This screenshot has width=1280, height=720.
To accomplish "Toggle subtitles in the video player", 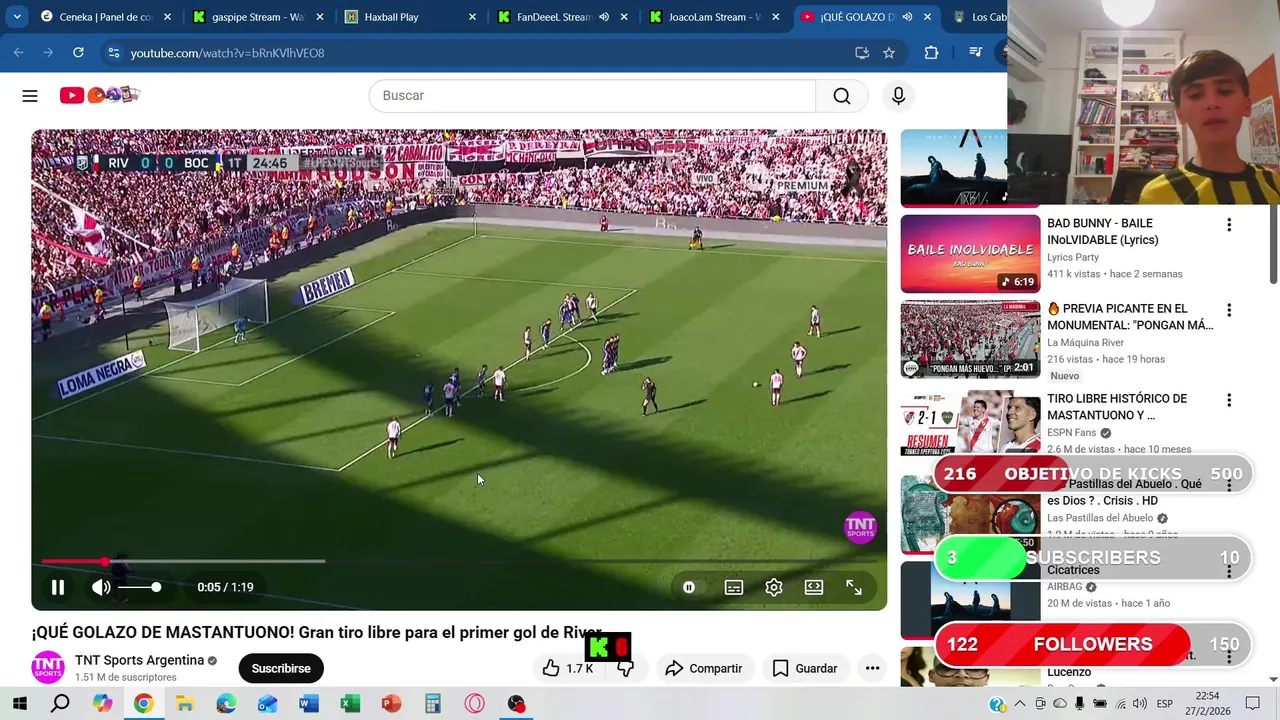I will (x=734, y=587).
